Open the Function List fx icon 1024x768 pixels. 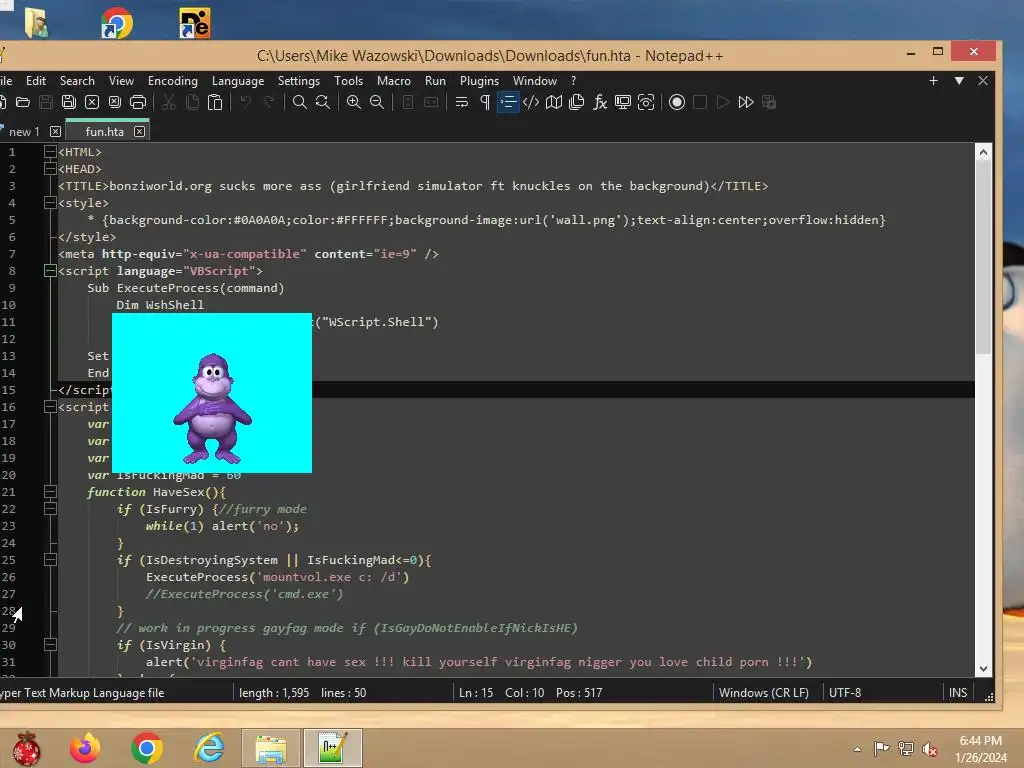click(x=600, y=102)
